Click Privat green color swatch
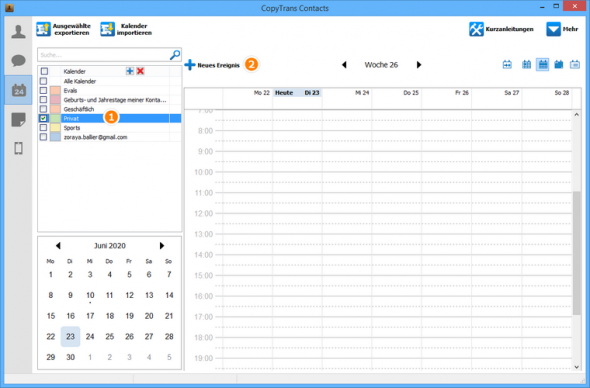 point(55,118)
